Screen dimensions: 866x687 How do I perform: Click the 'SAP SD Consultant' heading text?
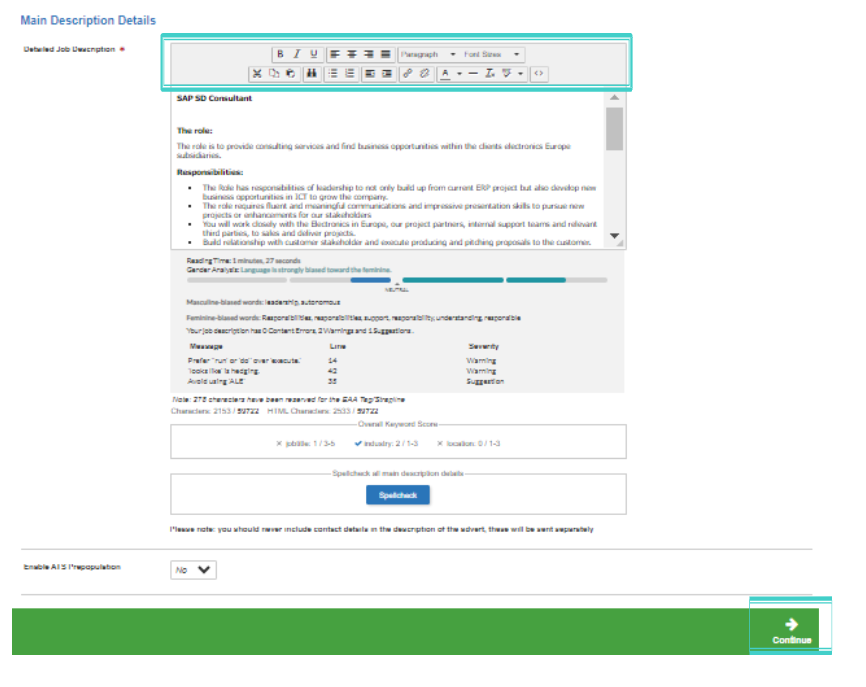(214, 98)
